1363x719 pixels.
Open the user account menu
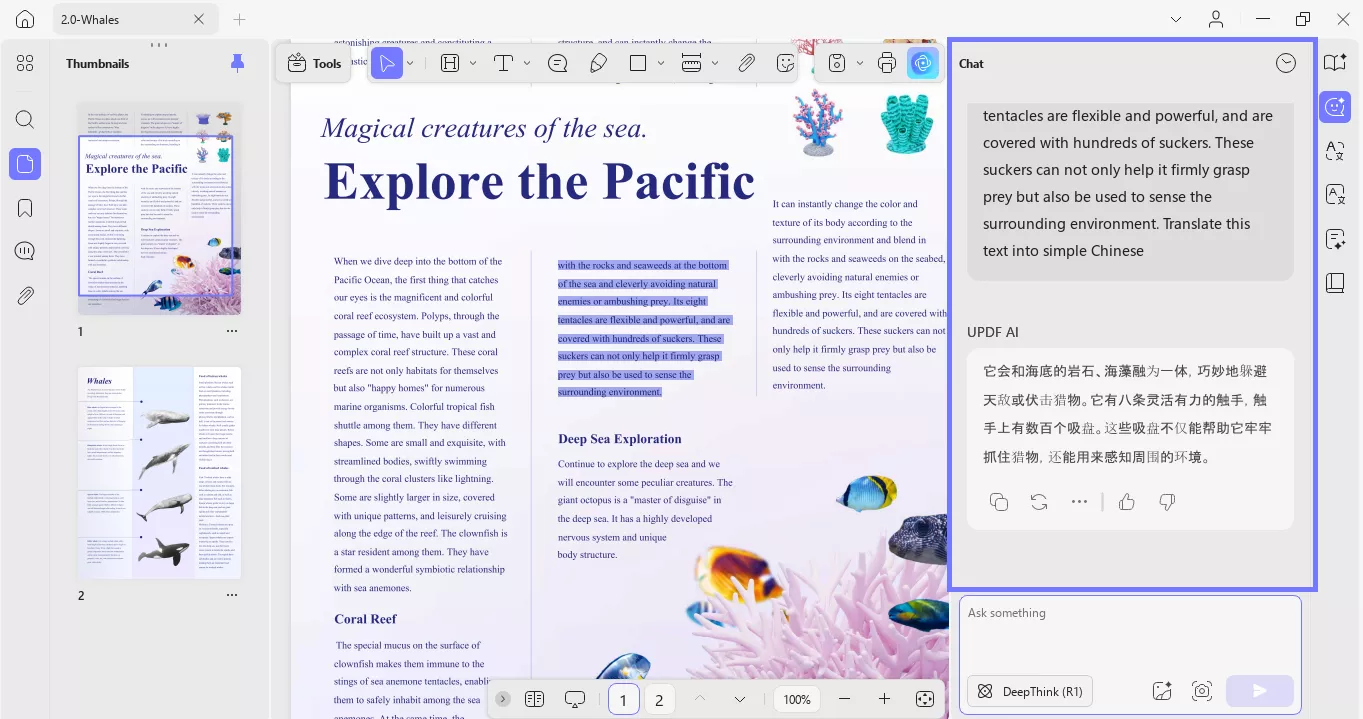(1216, 19)
